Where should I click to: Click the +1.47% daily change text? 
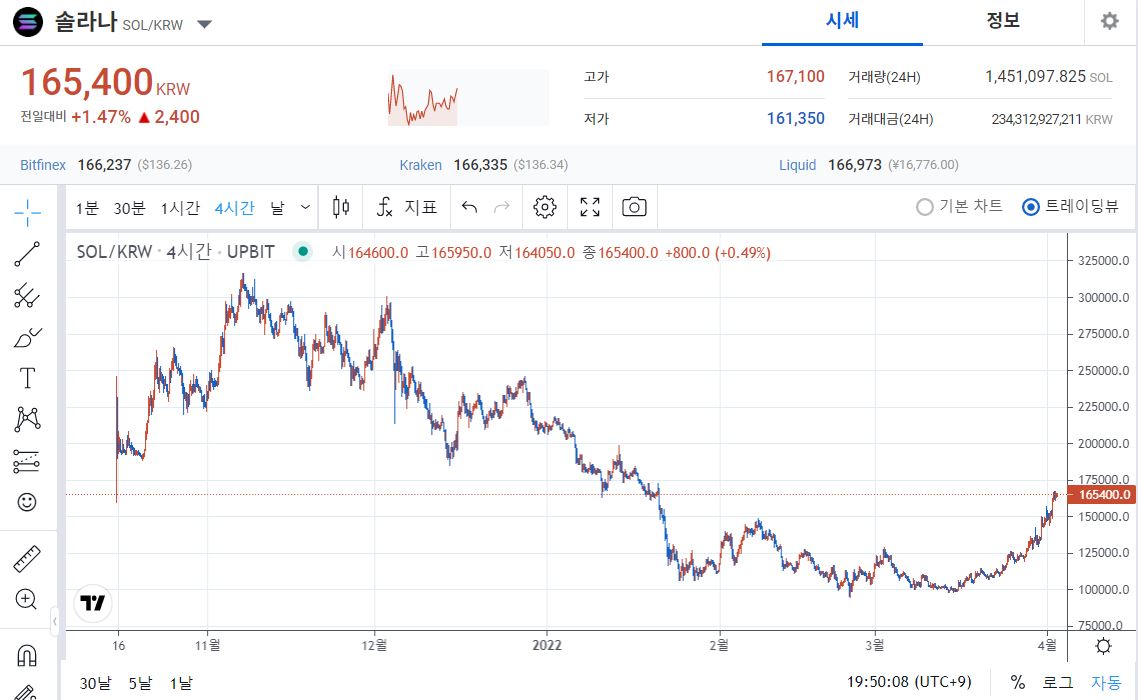[x=101, y=117]
